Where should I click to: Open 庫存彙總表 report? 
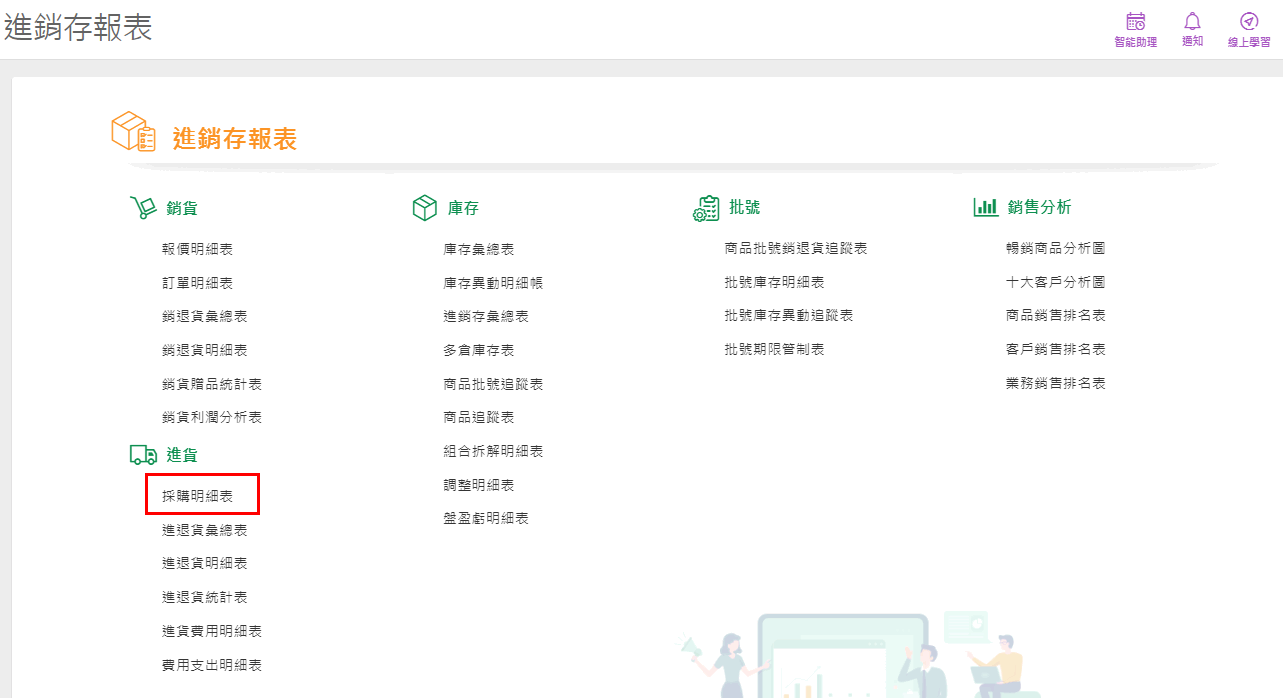point(479,249)
